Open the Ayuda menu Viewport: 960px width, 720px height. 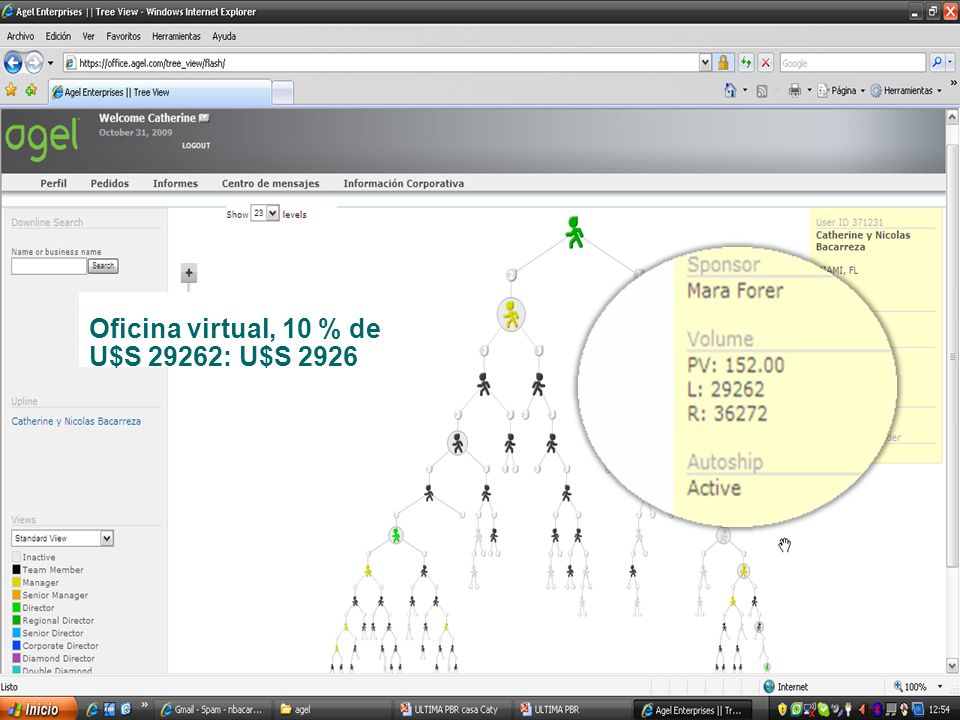pyautogui.click(x=224, y=36)
